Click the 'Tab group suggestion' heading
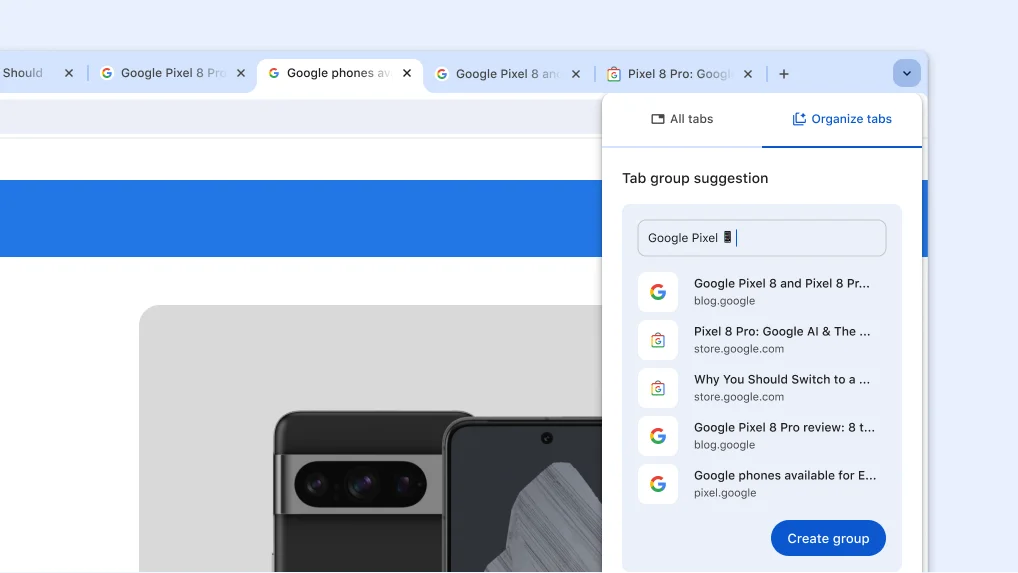The image size is (1018, 573). (695, 178)
